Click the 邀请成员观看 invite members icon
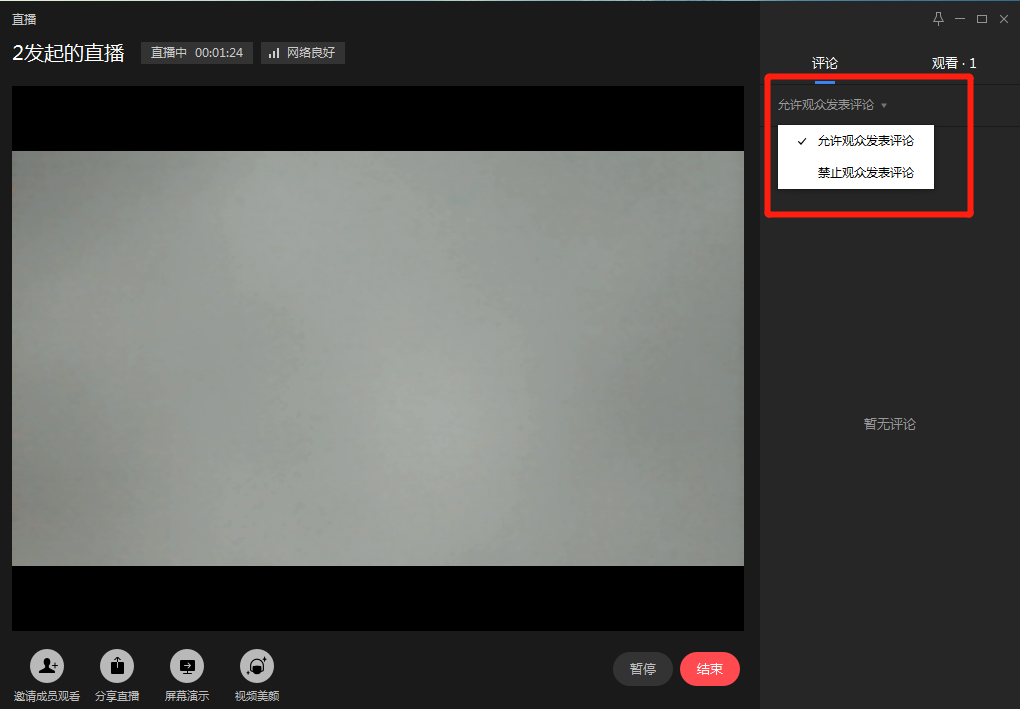 [47, 666]
